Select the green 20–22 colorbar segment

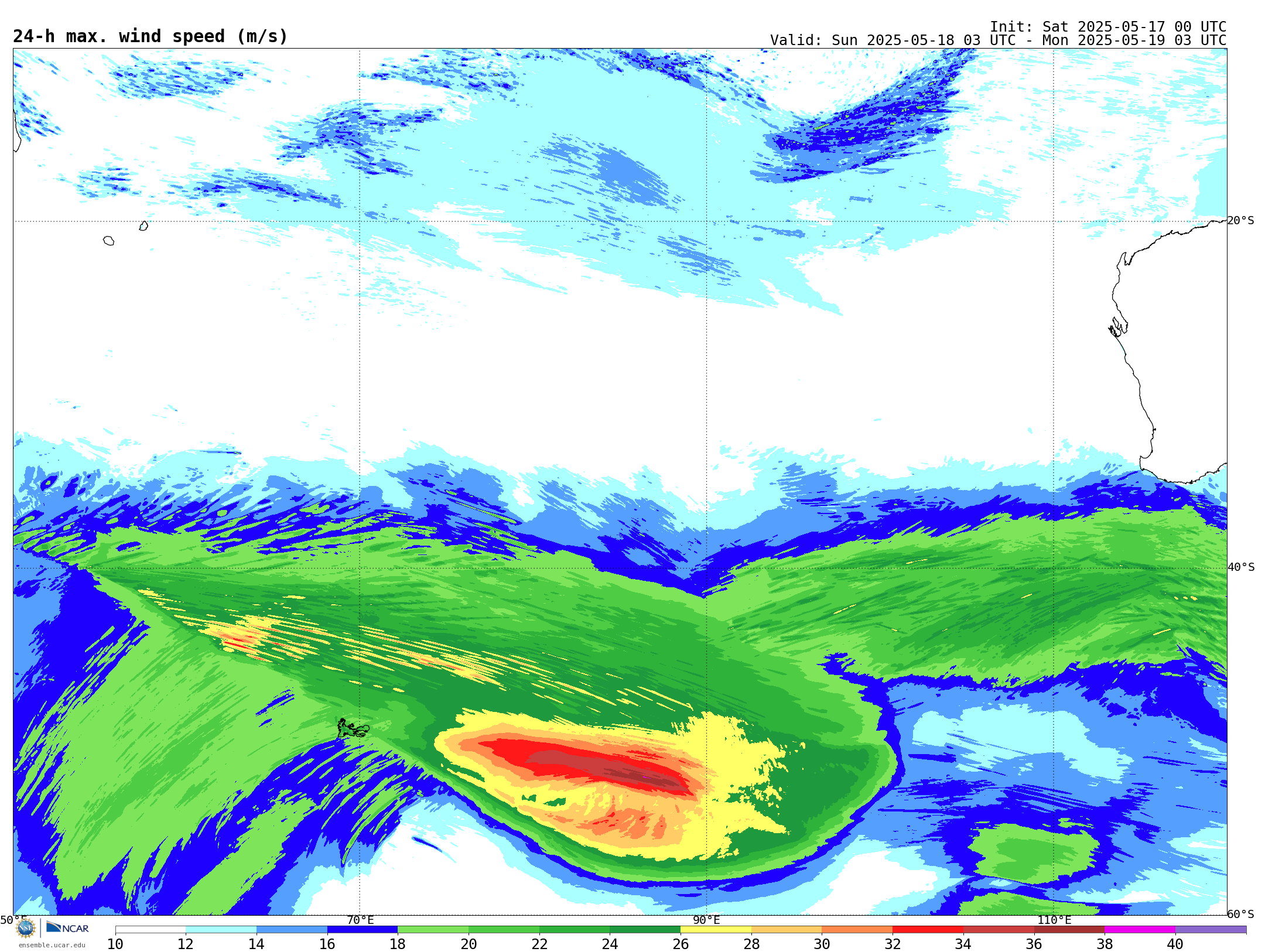504,930
